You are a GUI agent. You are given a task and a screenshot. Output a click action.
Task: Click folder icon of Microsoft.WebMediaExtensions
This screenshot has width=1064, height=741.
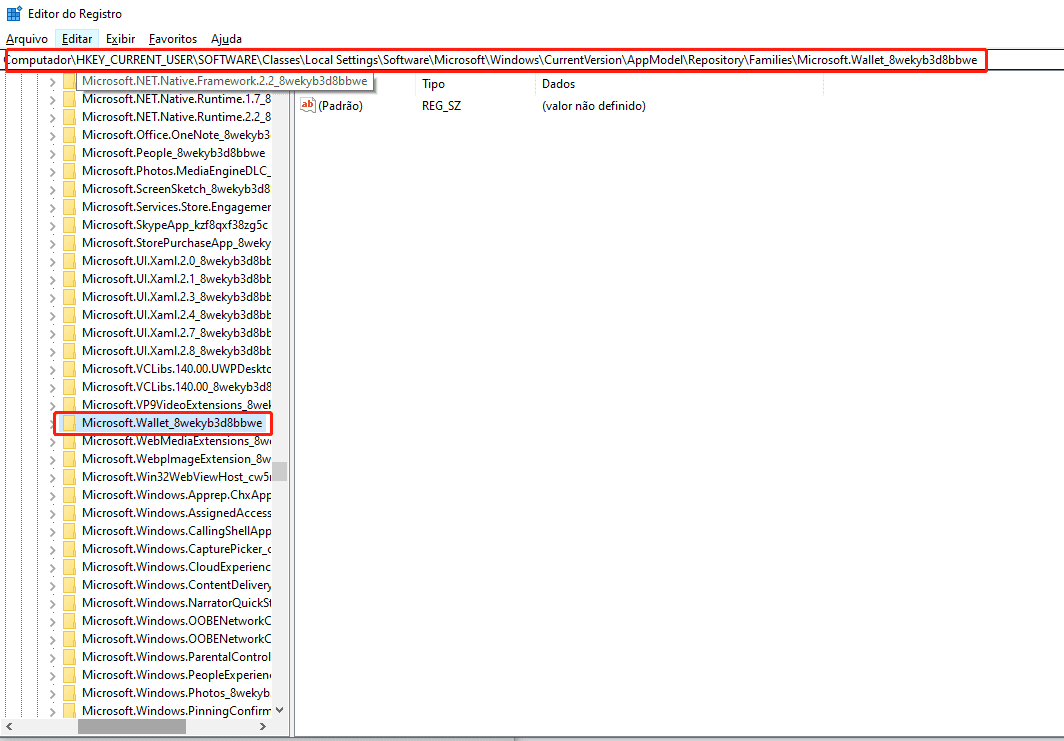(x=69, y=440)
